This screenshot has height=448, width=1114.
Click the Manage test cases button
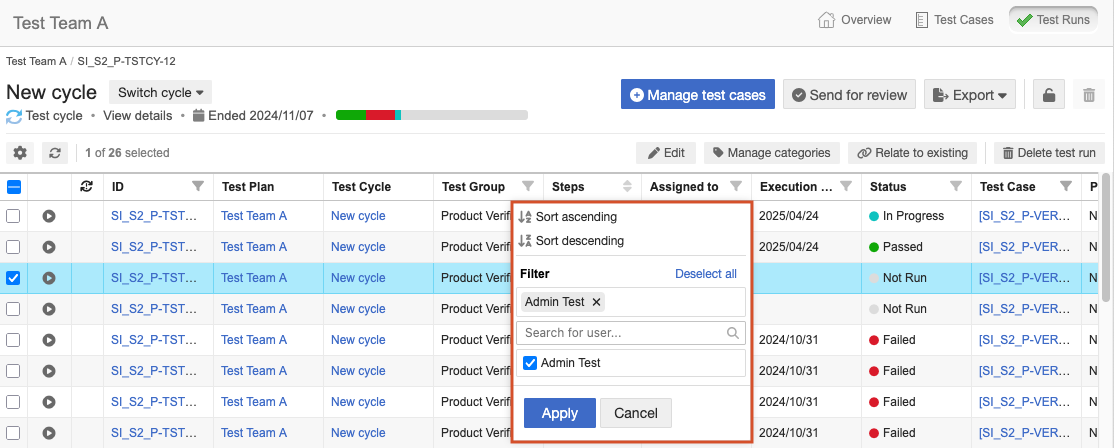[698, 94]
